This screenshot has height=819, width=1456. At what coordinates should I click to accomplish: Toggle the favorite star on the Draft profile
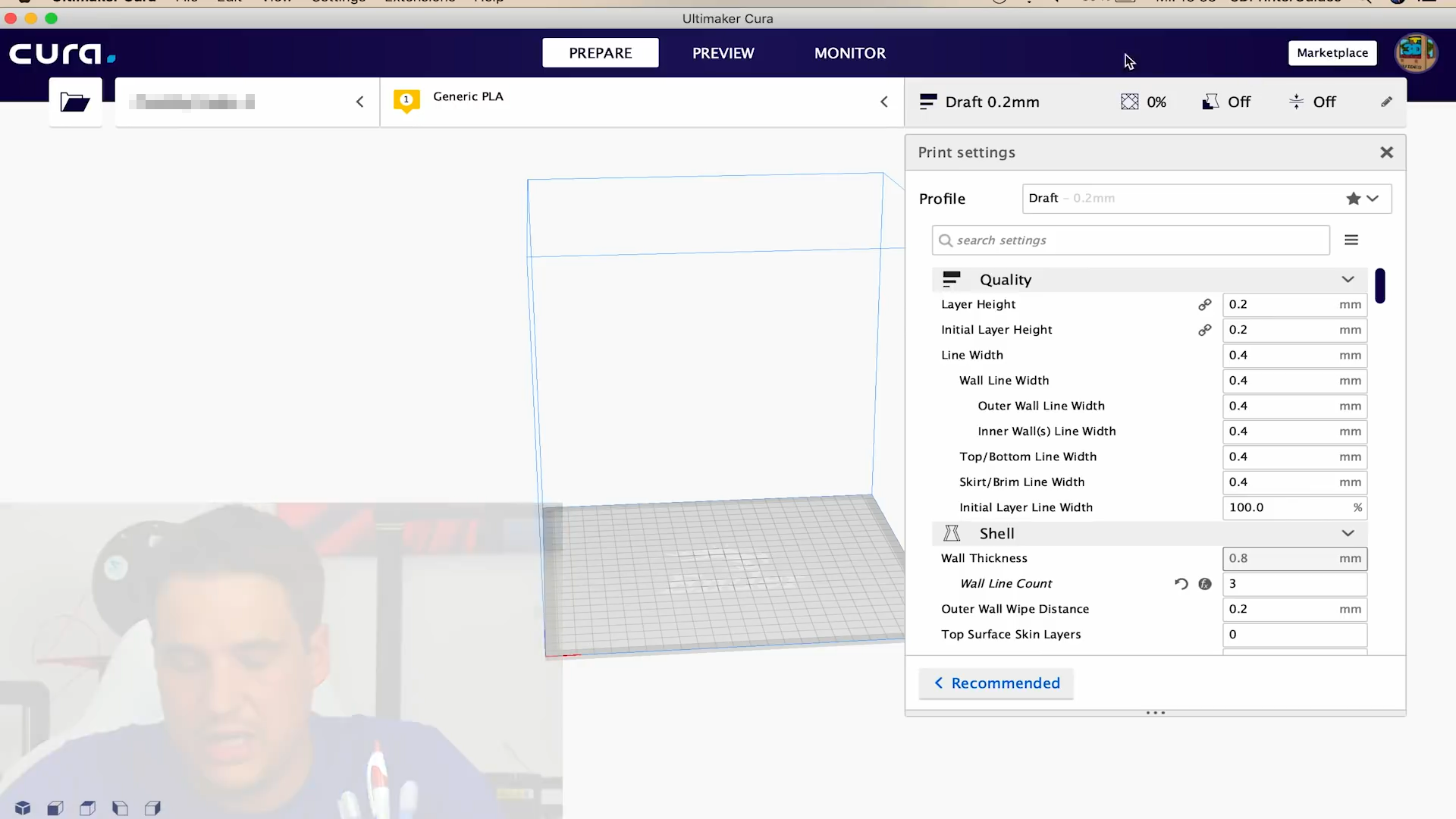[x=1353, y=198]
